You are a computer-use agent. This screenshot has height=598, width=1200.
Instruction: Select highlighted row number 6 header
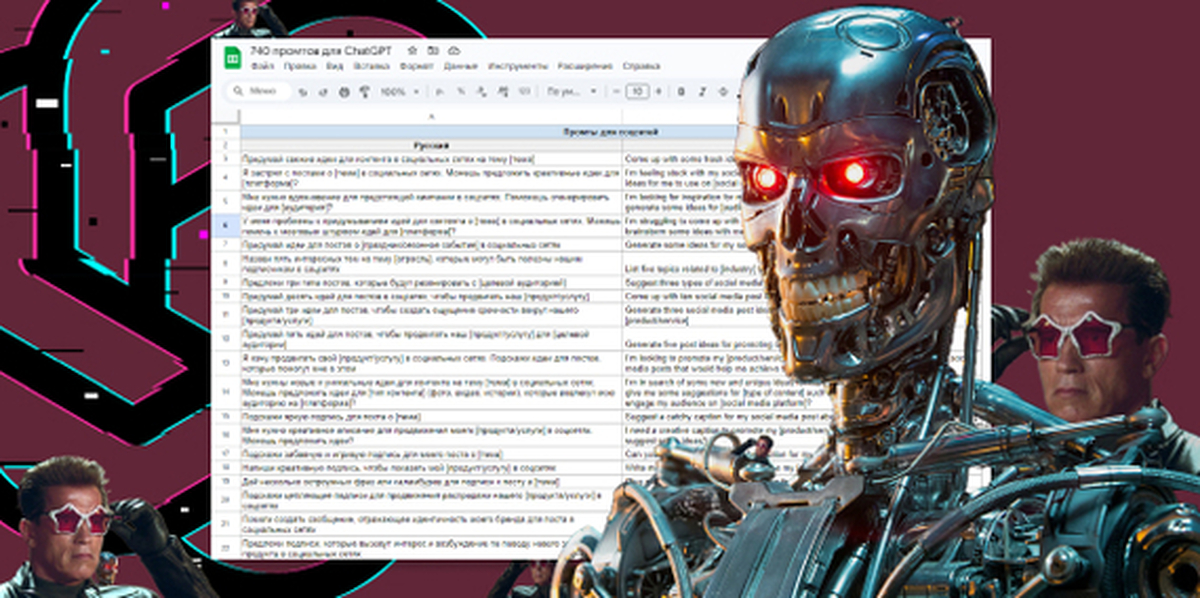click(x=225, y=226)
